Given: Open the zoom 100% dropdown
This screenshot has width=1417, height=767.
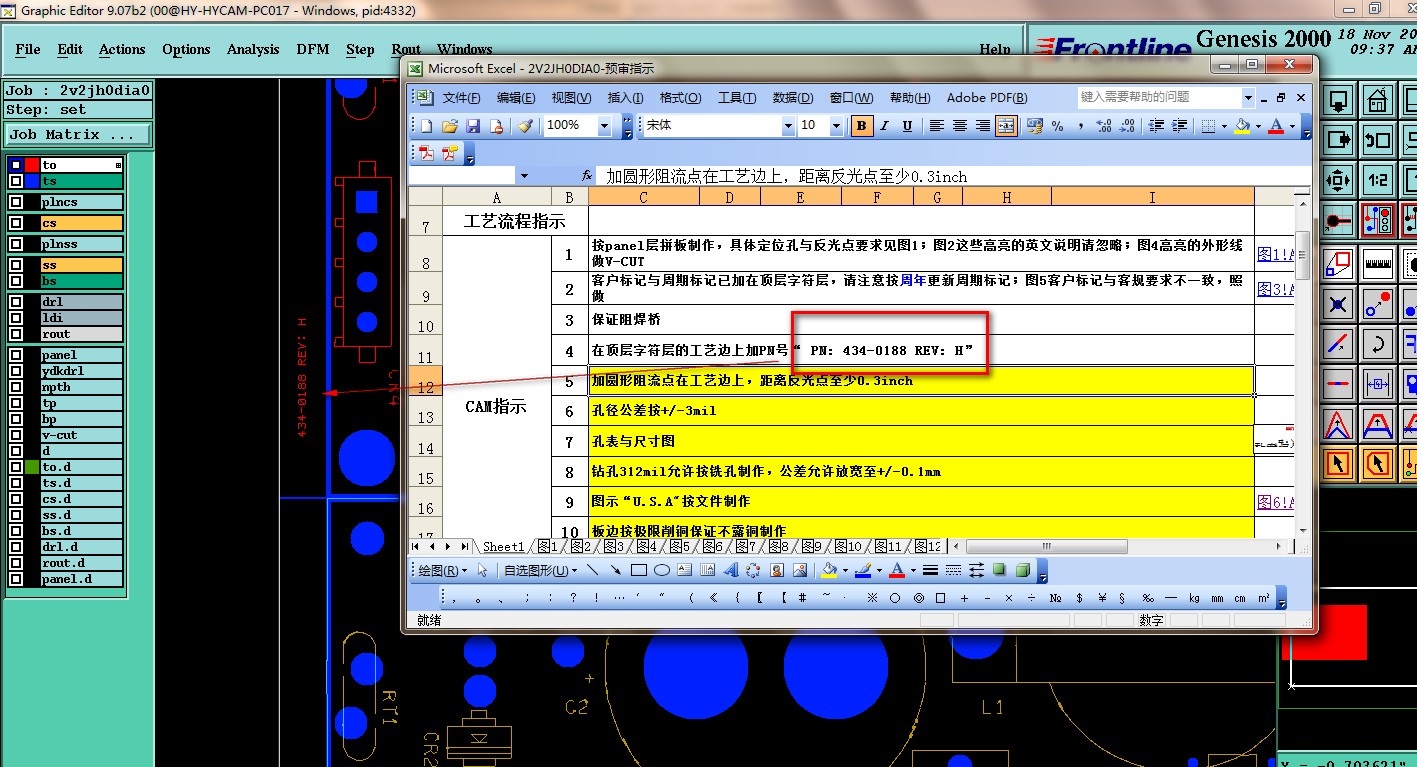Looking at the screenshot, I should (604, 126).
